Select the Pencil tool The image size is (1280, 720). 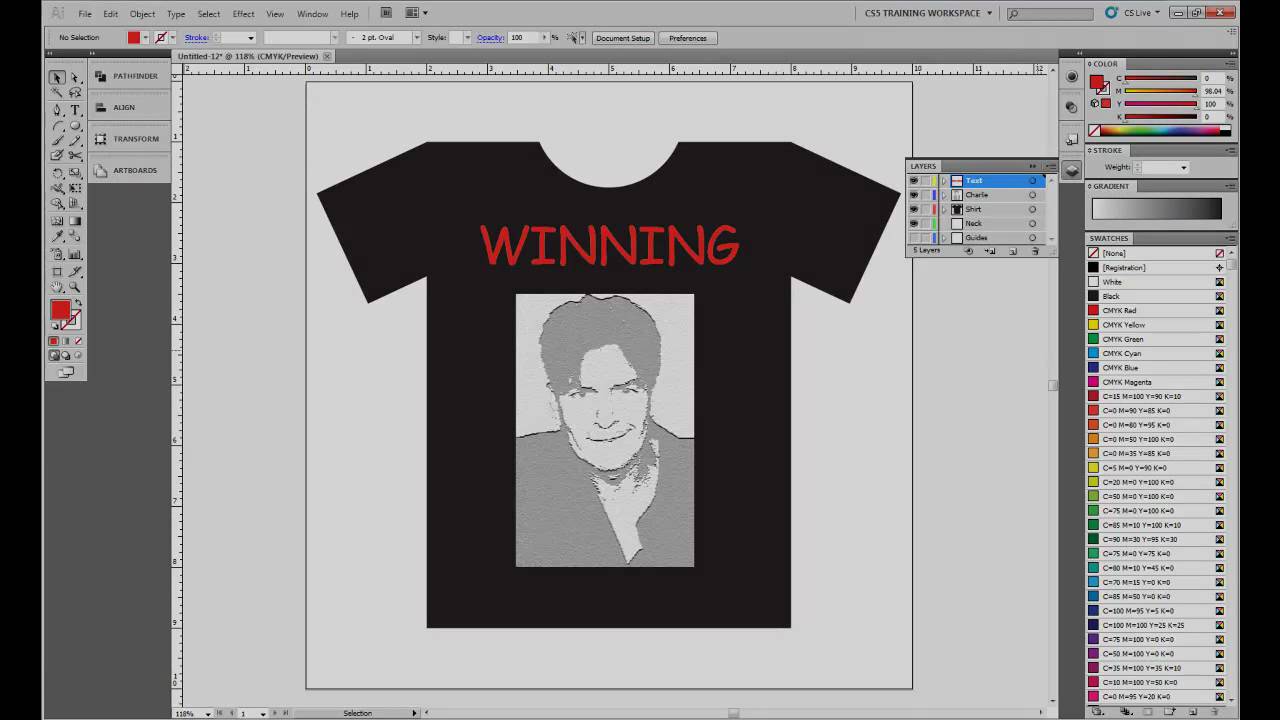click(75, 141)
